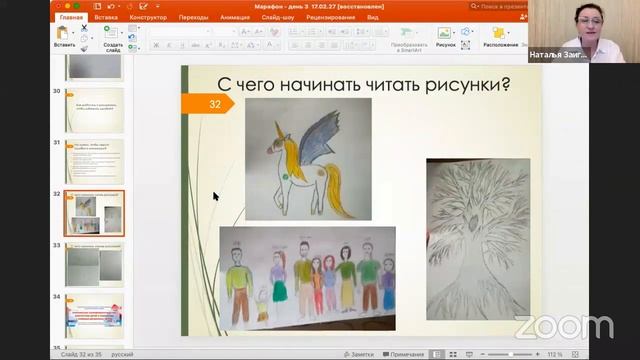Click the Clear formatting eraser icon
640x360 pixels.
click(x=275, y=32)
